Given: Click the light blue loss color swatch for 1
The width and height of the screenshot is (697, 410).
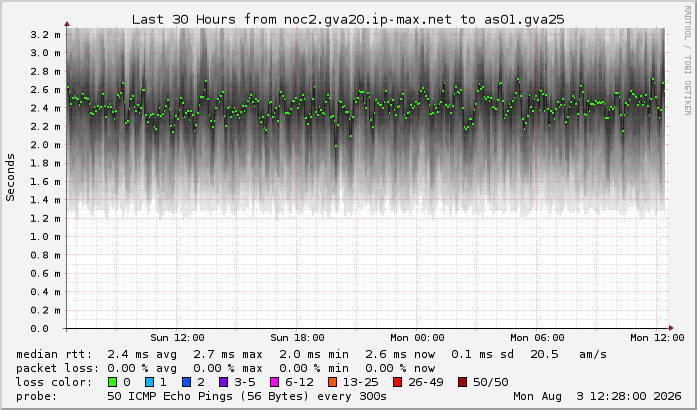Looking at the screenshot, I should [x=149, y=382].
